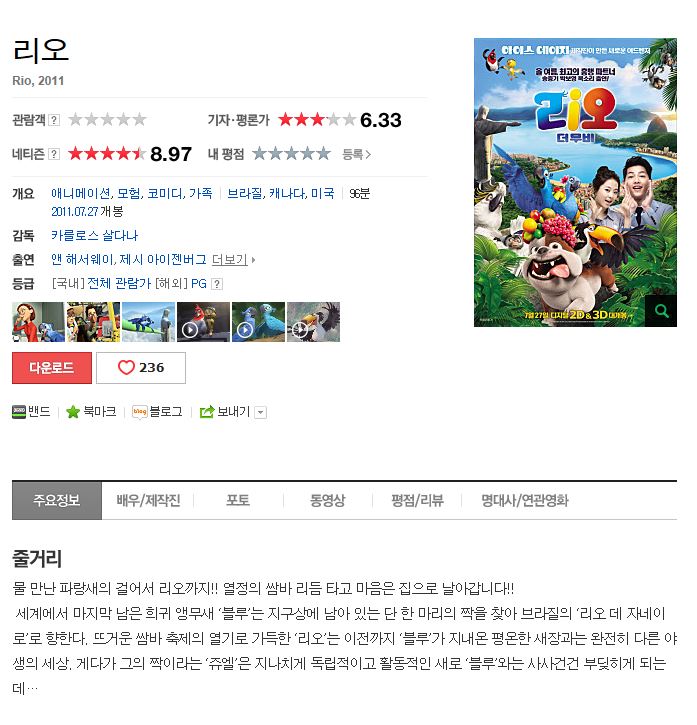Set my rating on 내 평점 stars
The height and width of the screenshot is (725, 697).
coord(291,154)
